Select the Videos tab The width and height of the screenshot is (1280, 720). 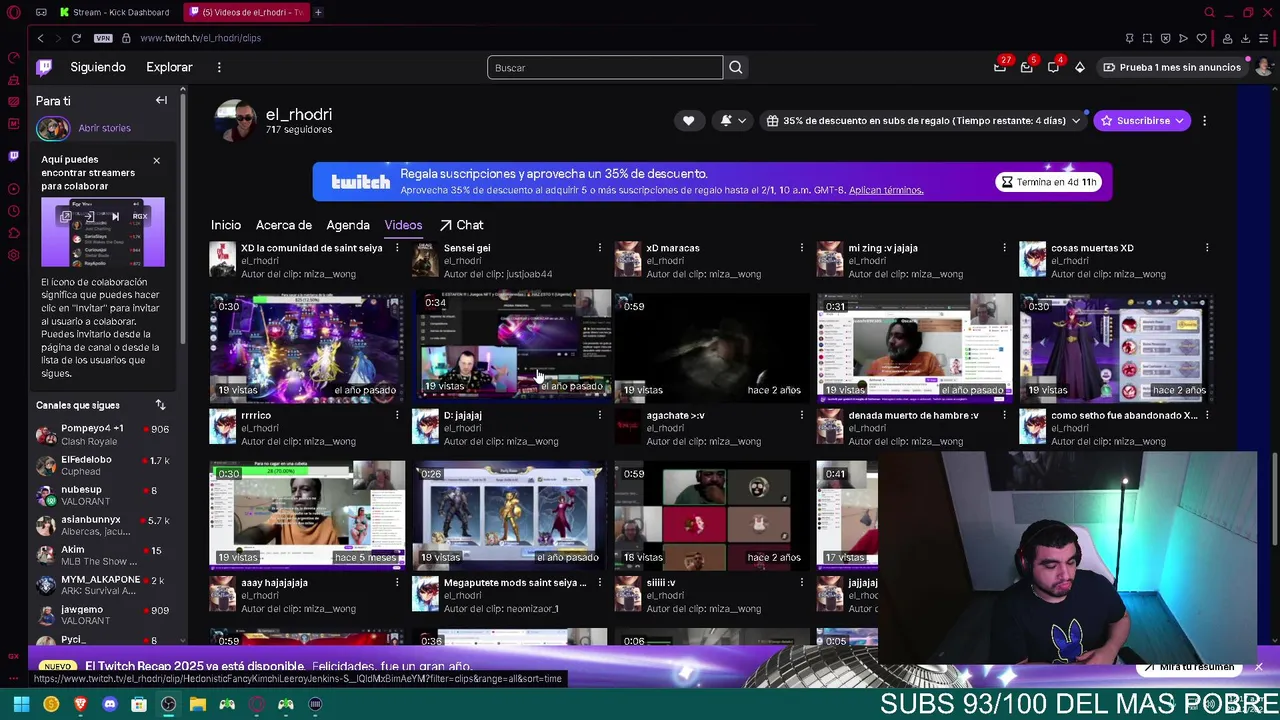403,225
